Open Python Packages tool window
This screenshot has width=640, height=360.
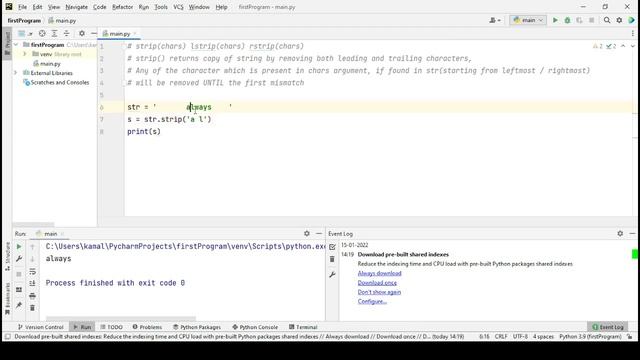click(197, 327)
